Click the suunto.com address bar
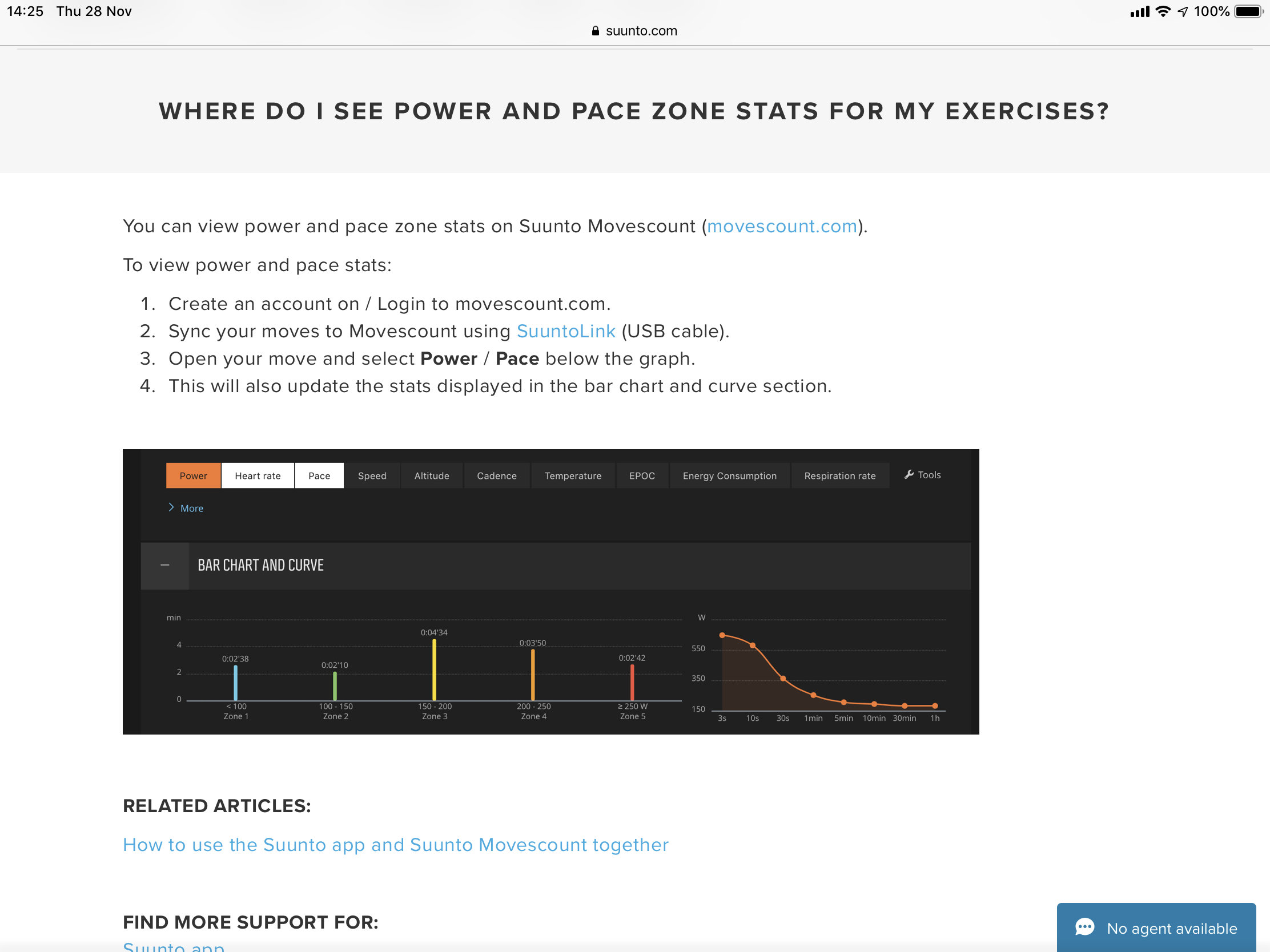Image resolution: width=1270 pixels, height=952 pixels. (635, 31)
